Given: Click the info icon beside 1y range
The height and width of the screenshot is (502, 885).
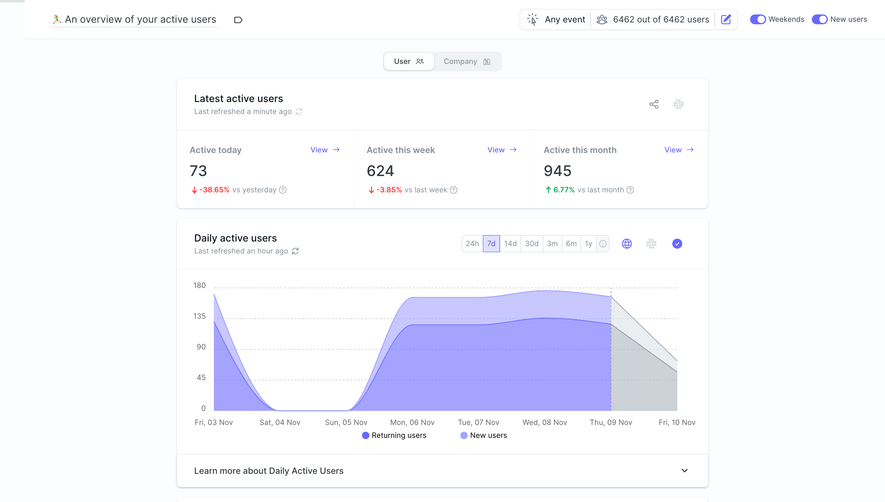Looking at the screenshot, I should click(x=603, y=244).
